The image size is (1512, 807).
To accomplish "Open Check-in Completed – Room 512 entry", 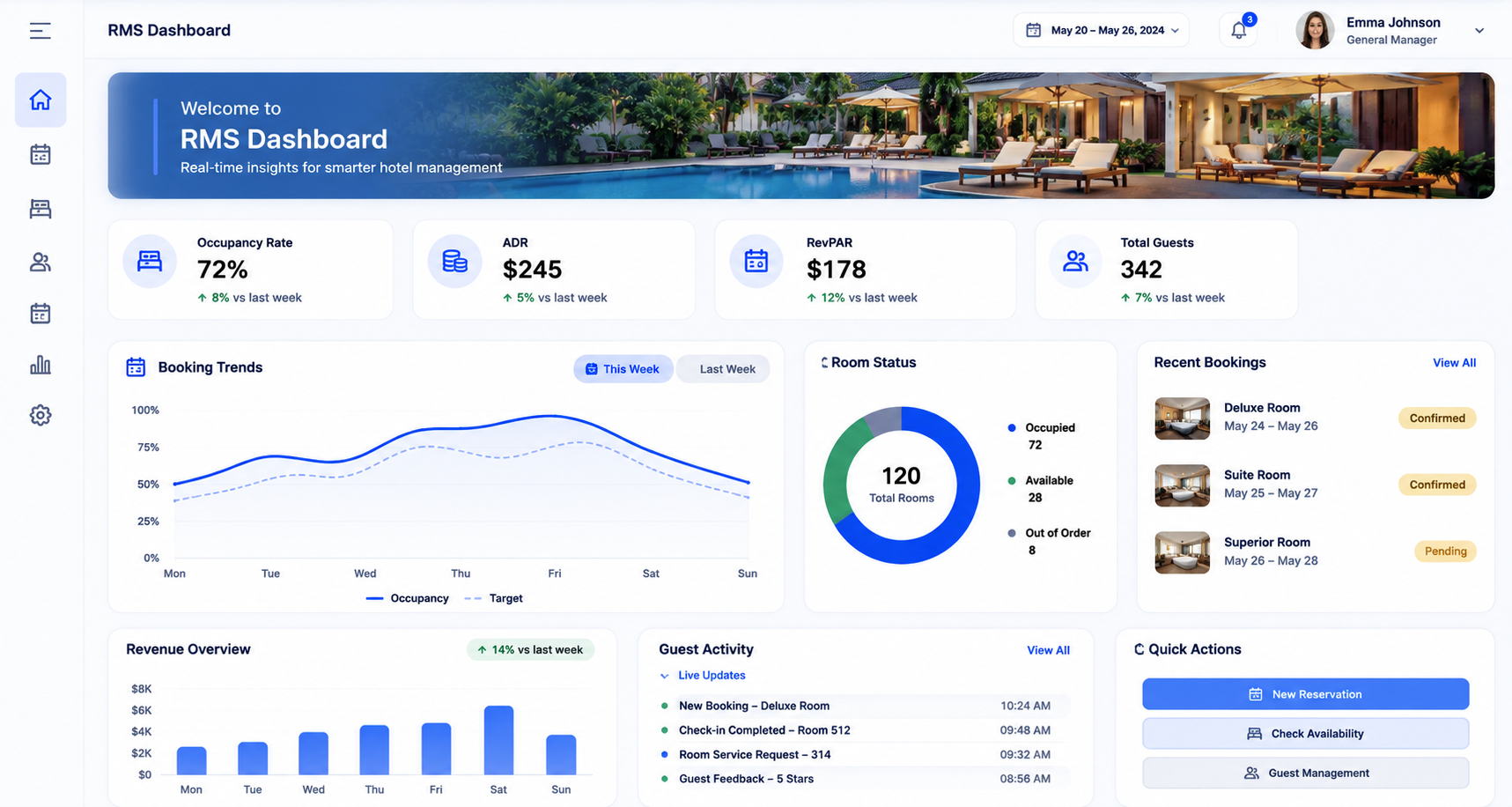I will click(863, 730).
